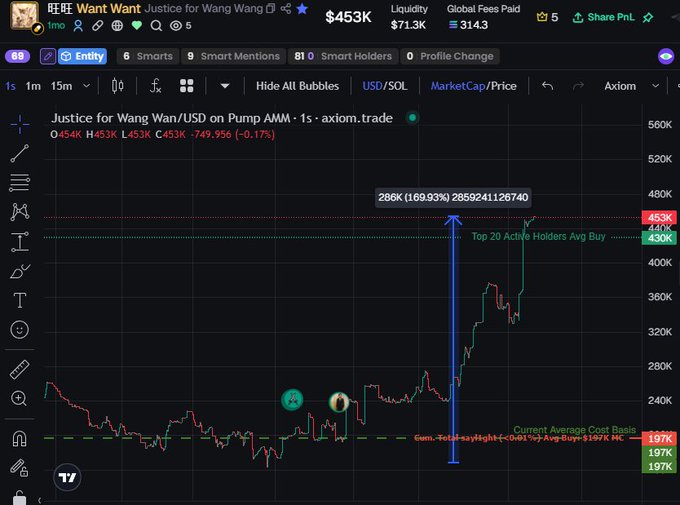This screenshot has width=680, height=505.
Task: Toggle MarketCap/Price display
Action: coord(474,86)
